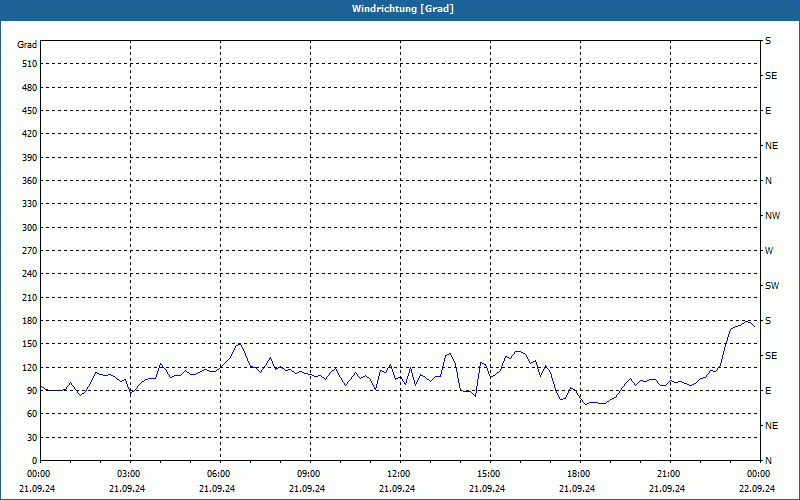800x500 pixels.
Task: Click the 00:00 label above 22.09.24
Action: (x=760, y=474)
